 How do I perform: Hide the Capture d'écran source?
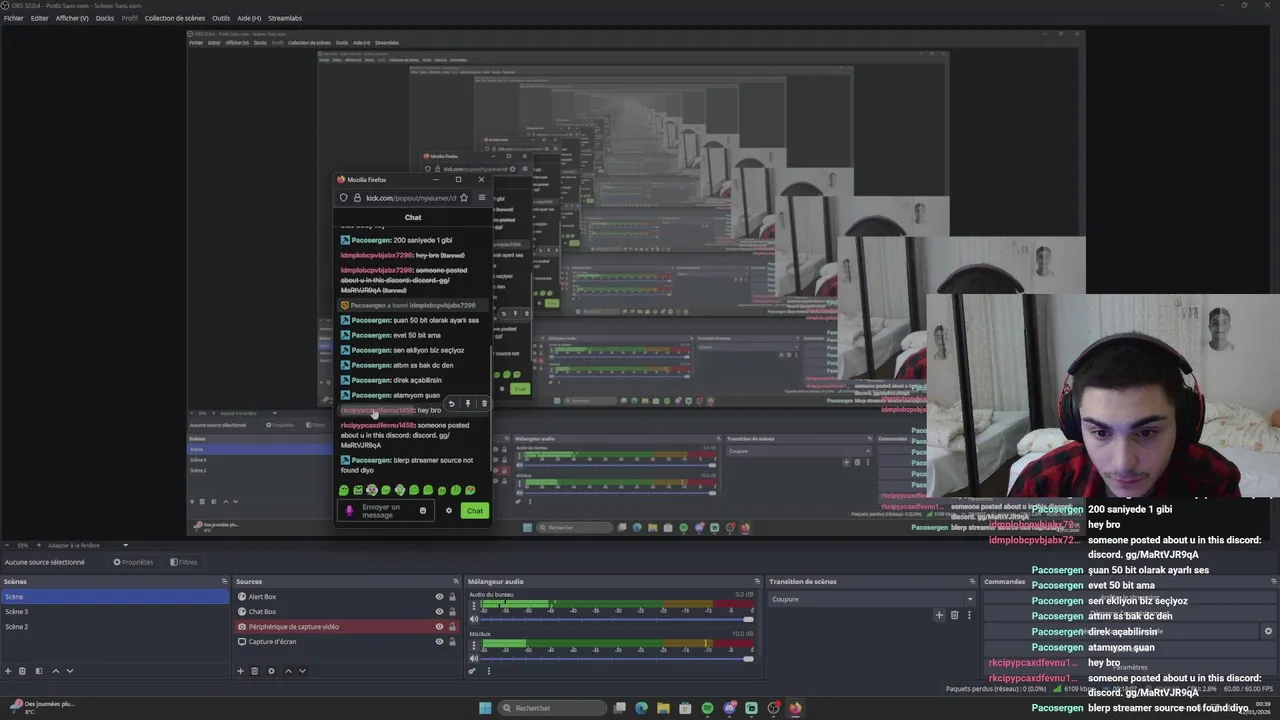439,642
